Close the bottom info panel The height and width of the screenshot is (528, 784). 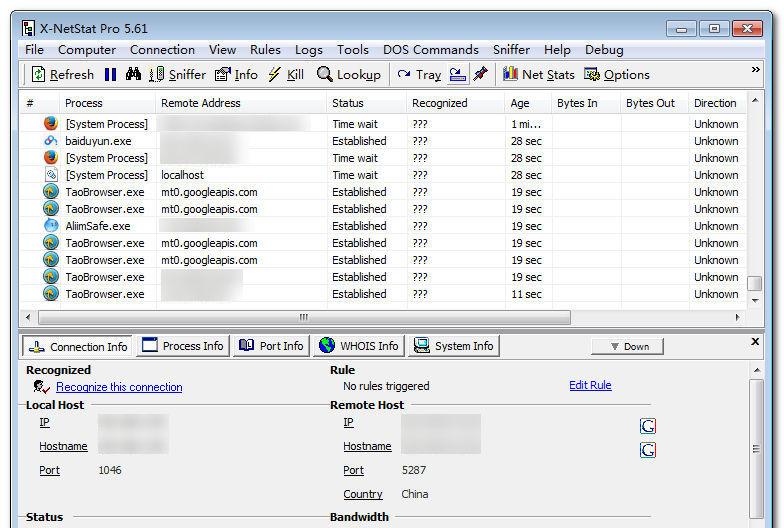point(755,342)
